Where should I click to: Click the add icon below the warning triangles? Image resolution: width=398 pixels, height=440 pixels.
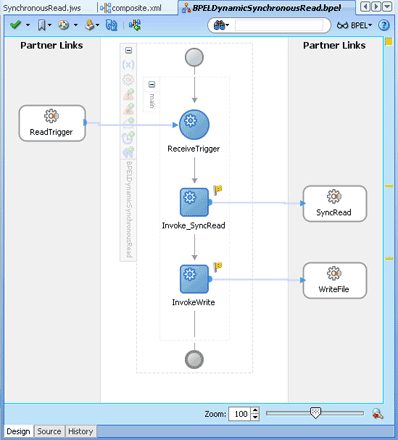click(x=129, y=123)
